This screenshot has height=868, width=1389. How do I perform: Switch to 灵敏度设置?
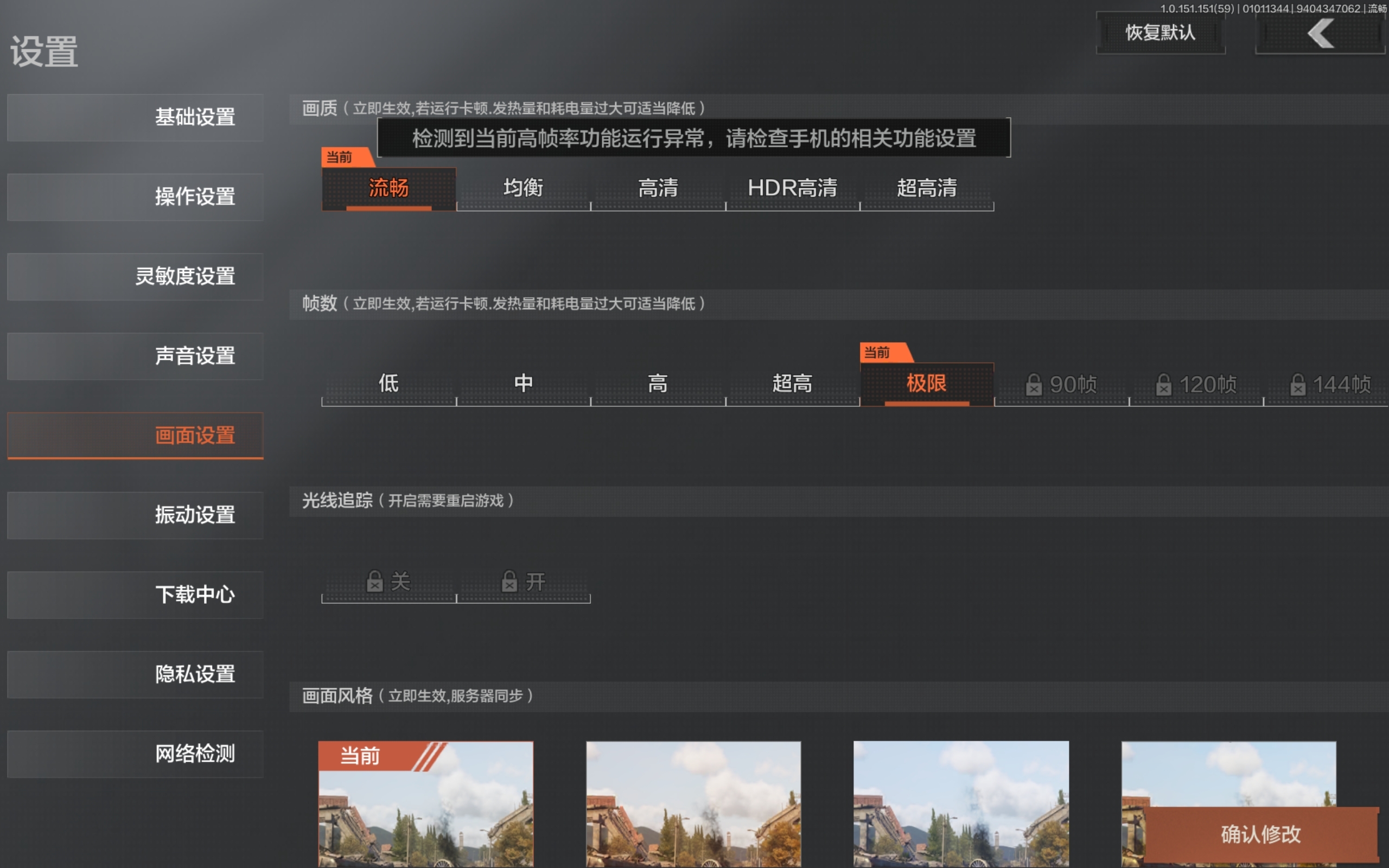[x=136, y=276]
